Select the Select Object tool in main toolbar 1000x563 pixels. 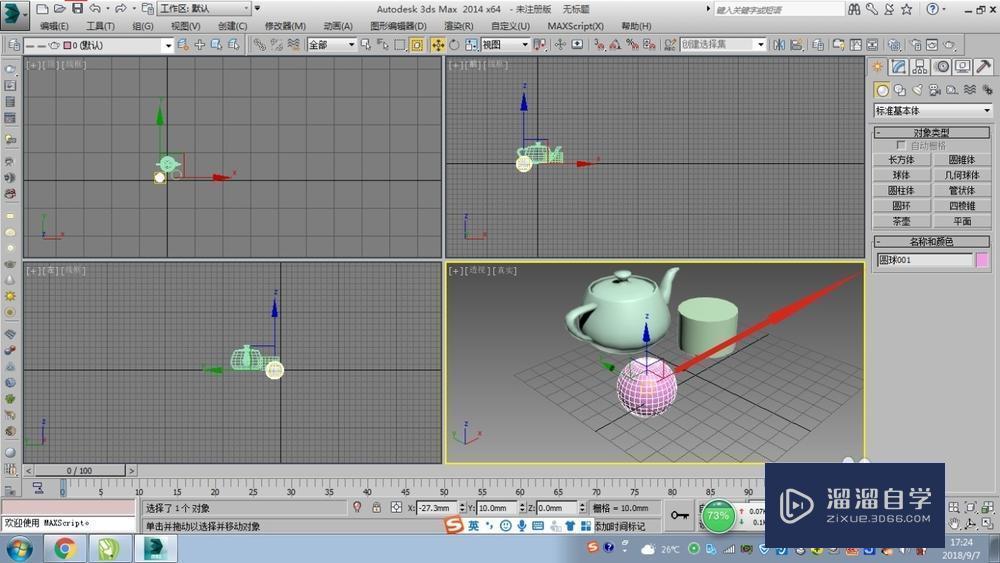click(365, 45)
